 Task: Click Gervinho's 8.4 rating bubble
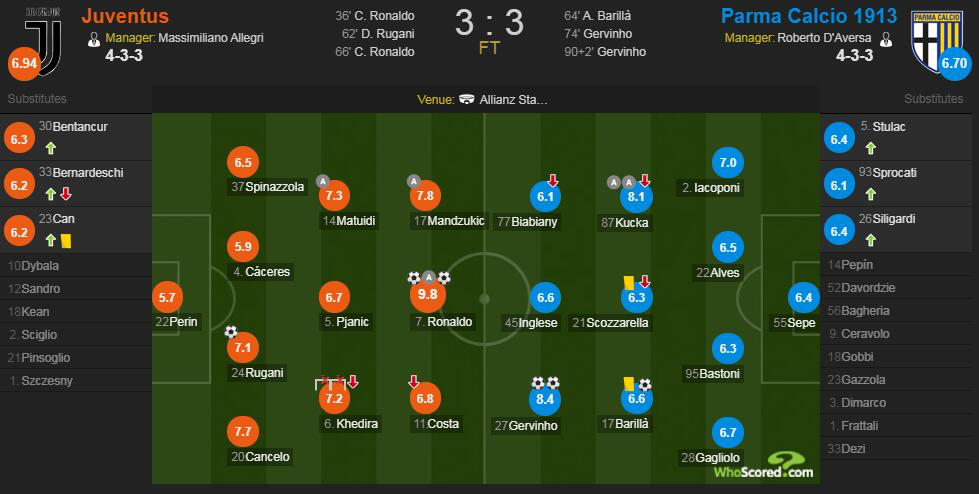click(x=546, y=400)
